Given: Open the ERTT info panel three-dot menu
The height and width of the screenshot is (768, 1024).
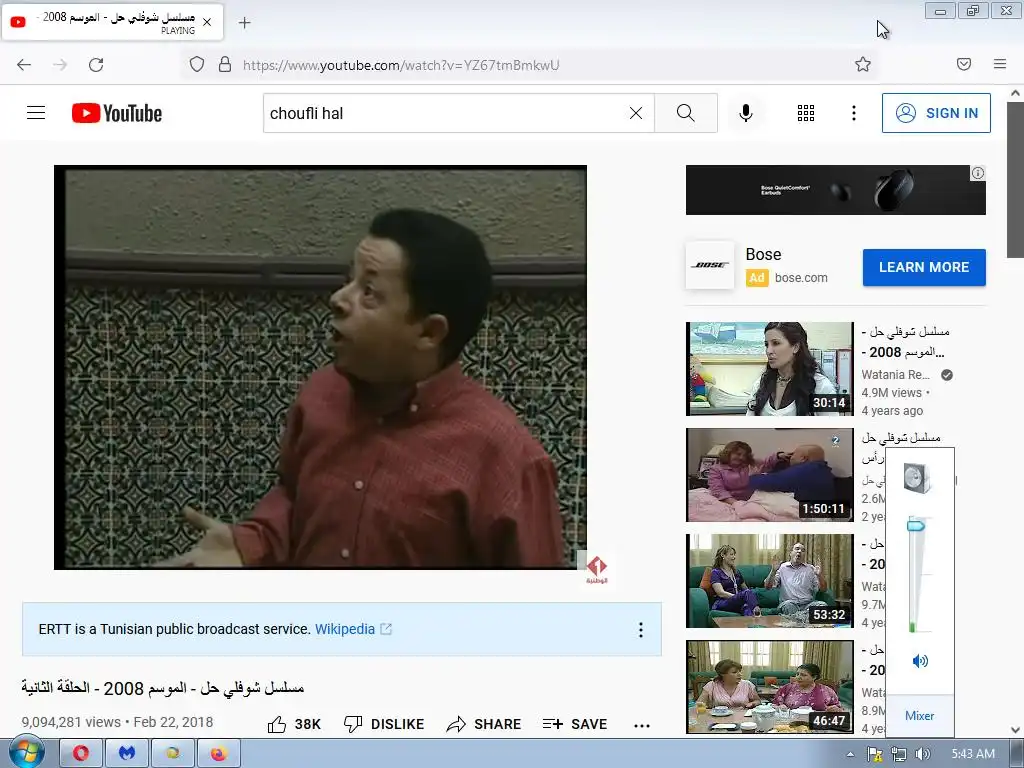Looking at the screenshot, I should point(641,630).
